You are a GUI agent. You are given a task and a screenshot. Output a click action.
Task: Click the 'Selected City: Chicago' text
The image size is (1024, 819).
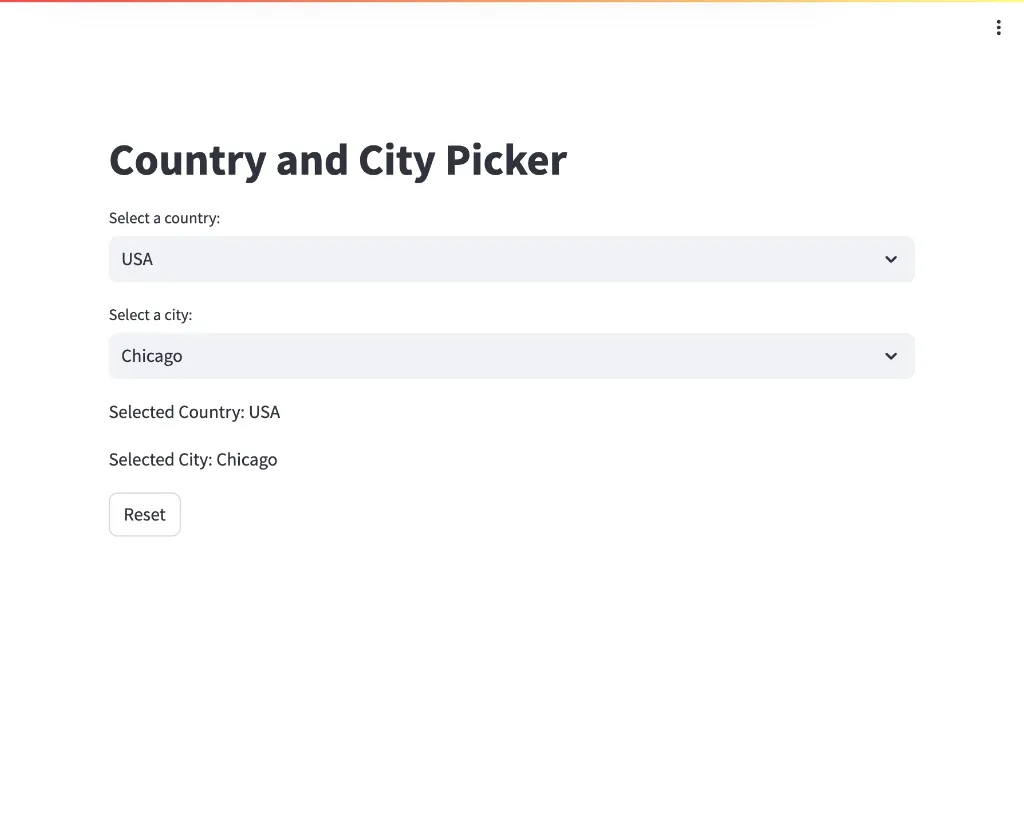pos(193,460)
